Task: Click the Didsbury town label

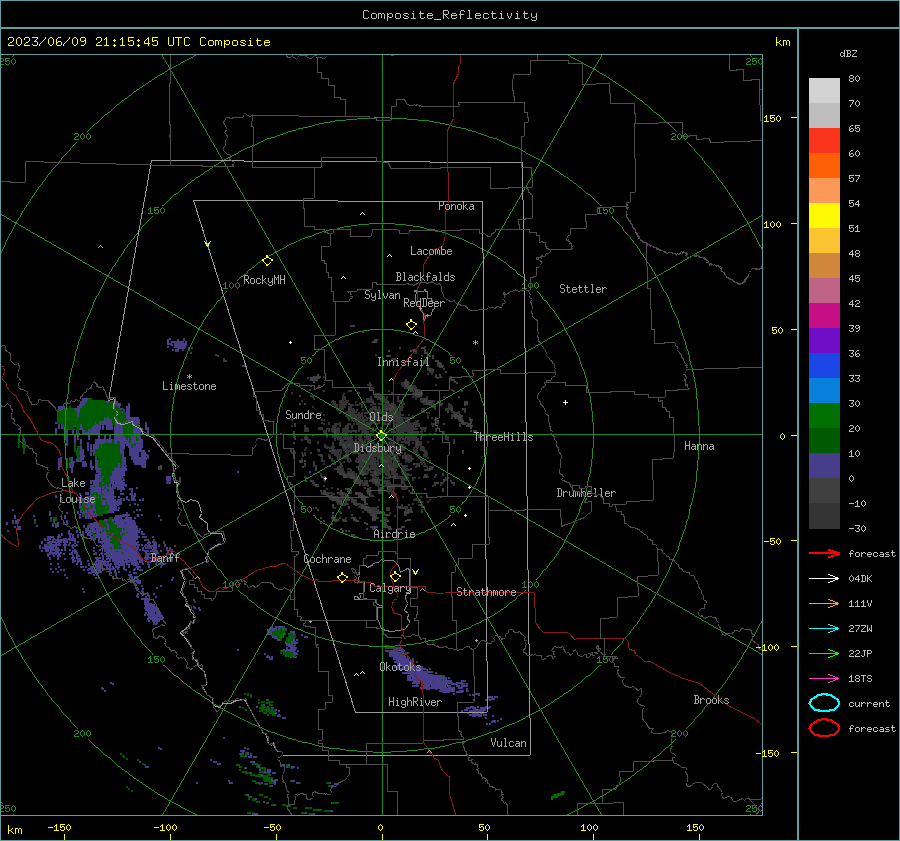Action: [x=377, y=448]
